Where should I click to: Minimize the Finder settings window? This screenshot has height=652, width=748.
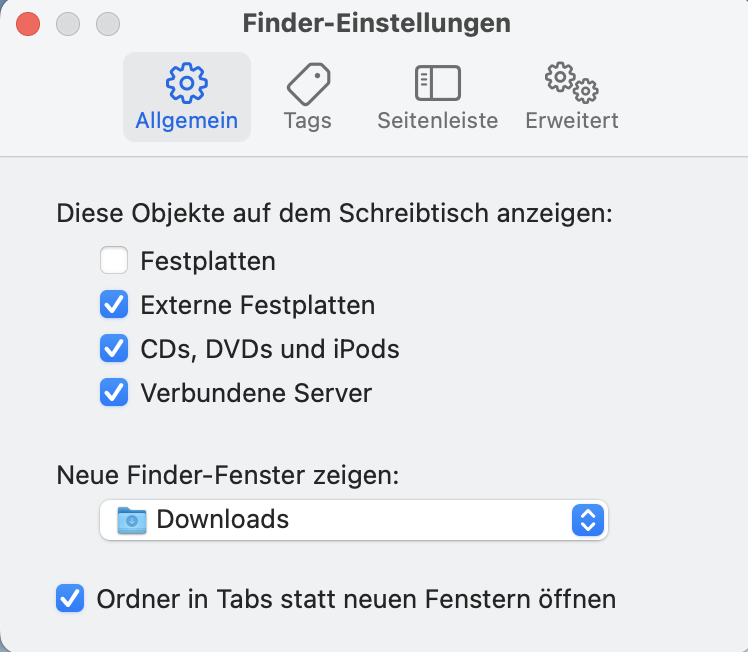pos(68,23)
